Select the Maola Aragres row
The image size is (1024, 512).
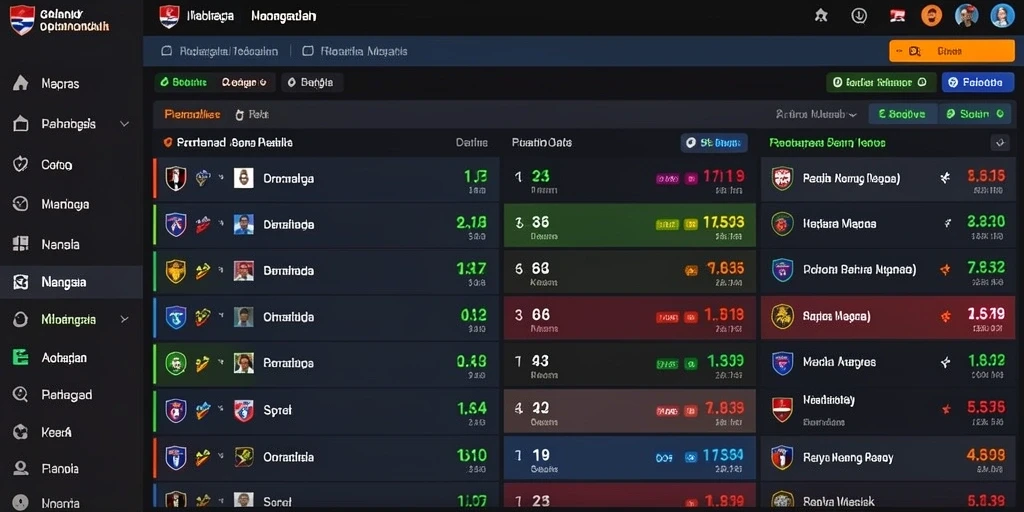tap(887, 364)
